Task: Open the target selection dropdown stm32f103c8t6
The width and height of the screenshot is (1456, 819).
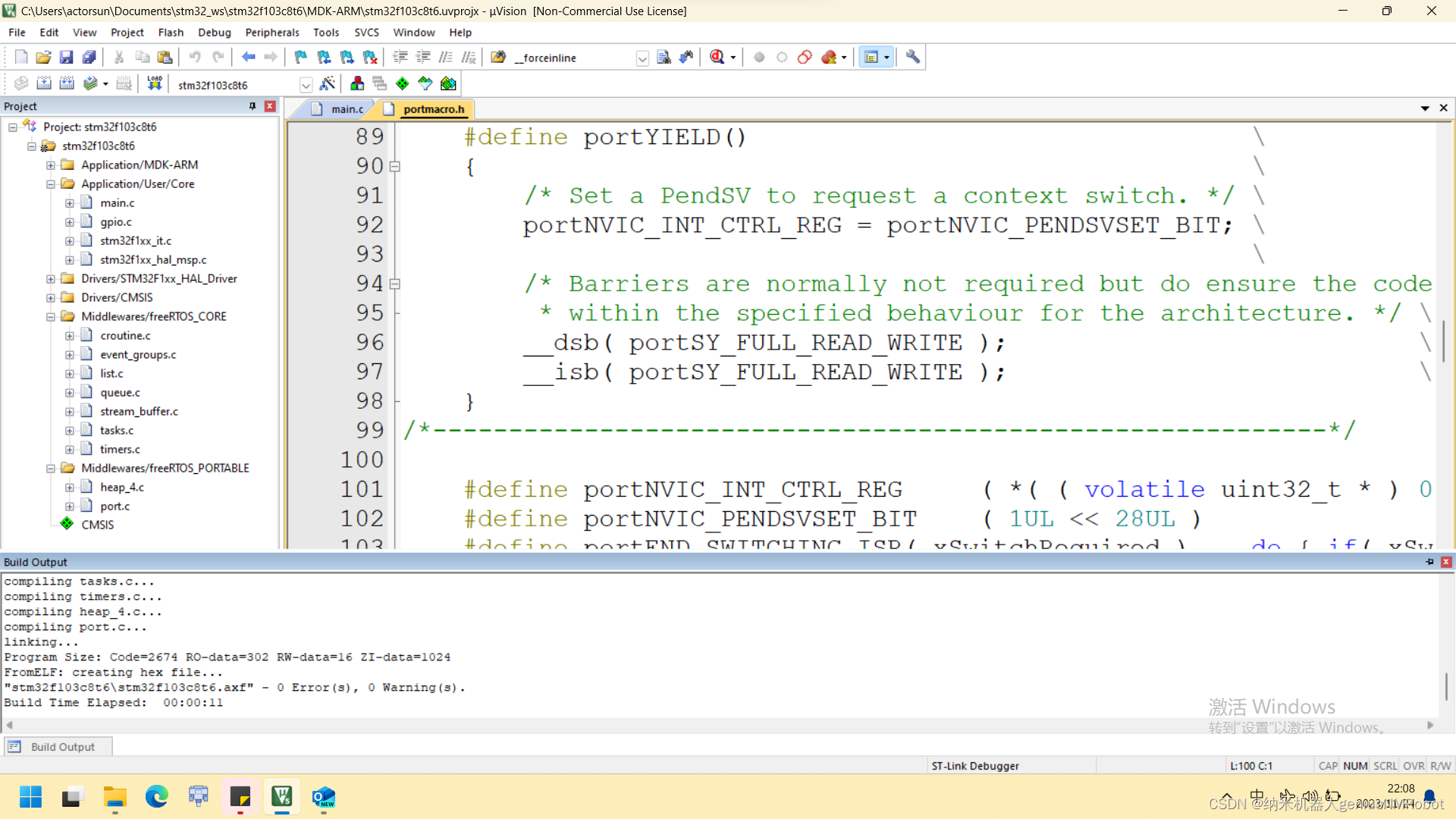Action: pyautogui.click(x=306, y=84)
